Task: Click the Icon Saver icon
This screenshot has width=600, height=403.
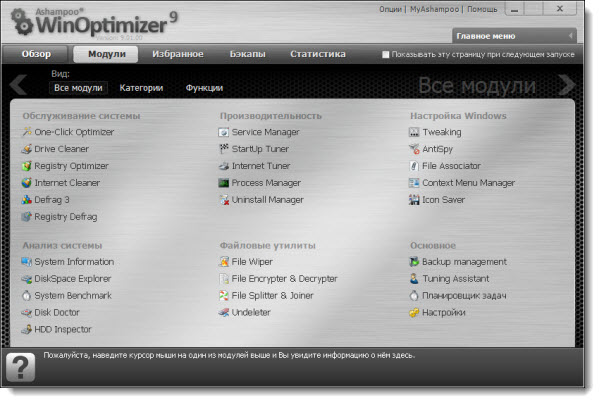Action: coord(414,199)
